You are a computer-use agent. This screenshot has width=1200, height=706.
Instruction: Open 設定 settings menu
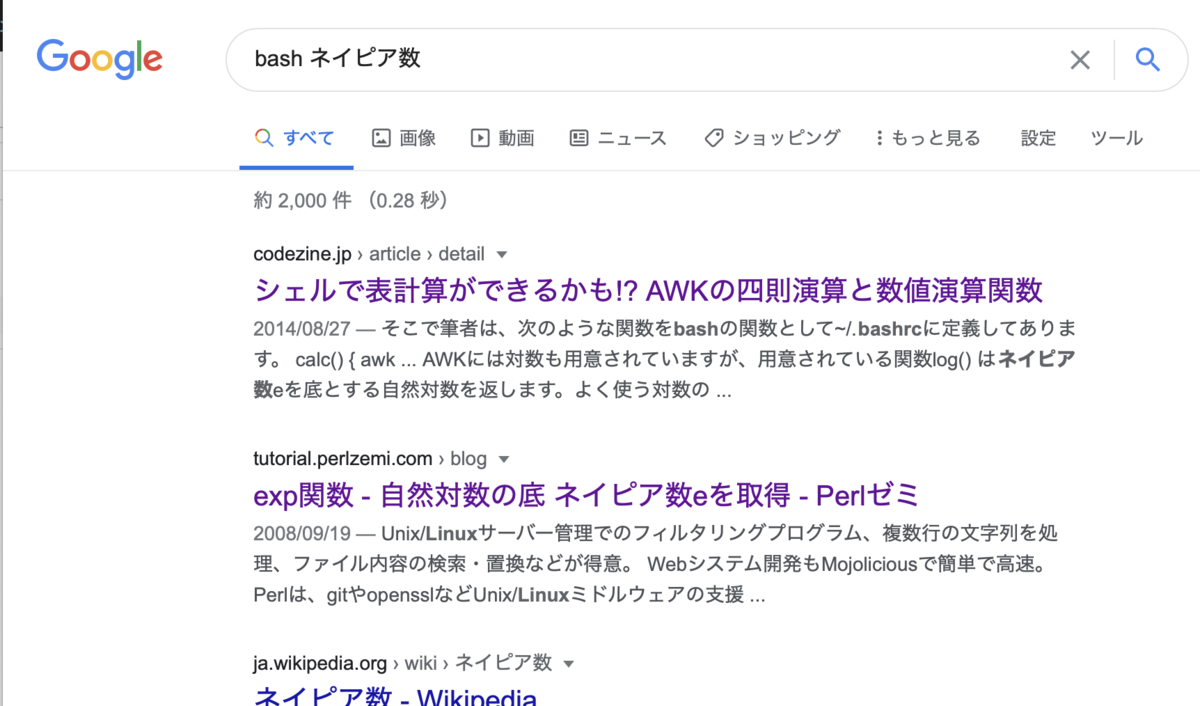1038,138
